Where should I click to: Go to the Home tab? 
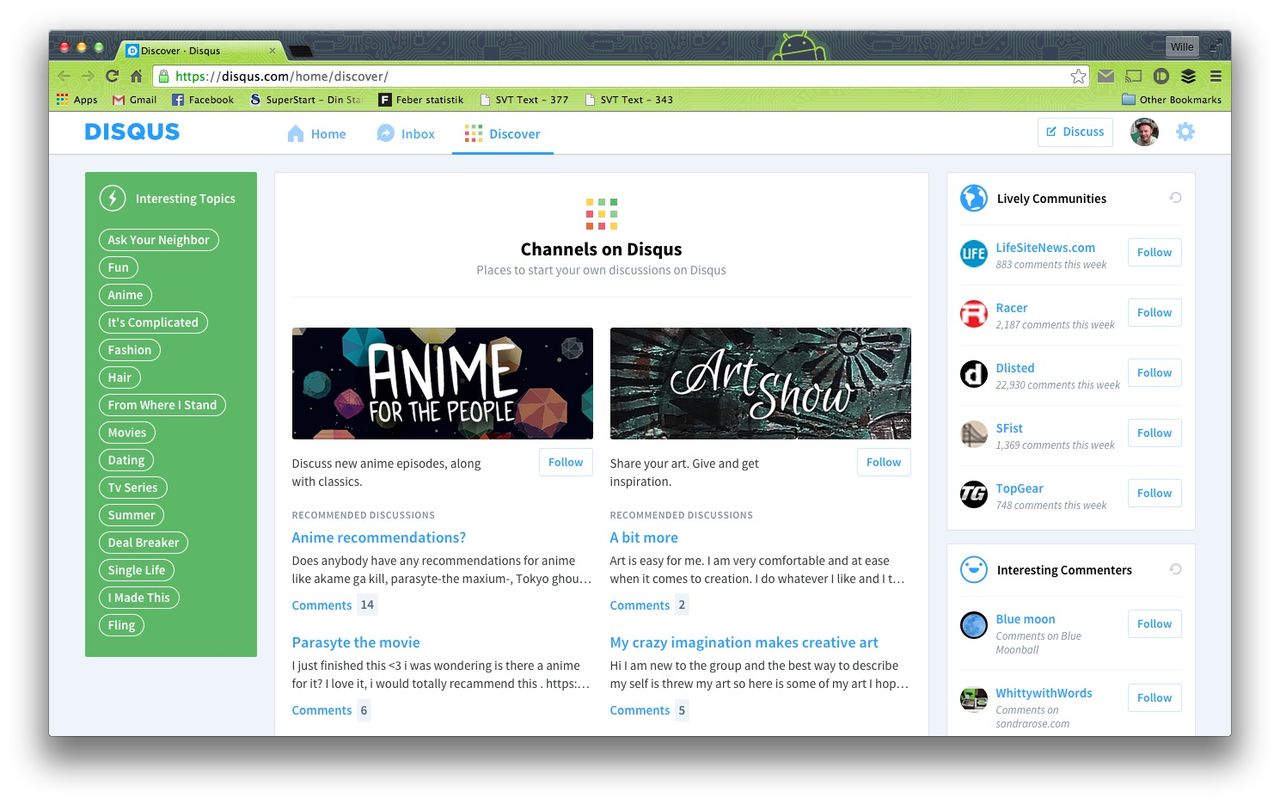316,134
